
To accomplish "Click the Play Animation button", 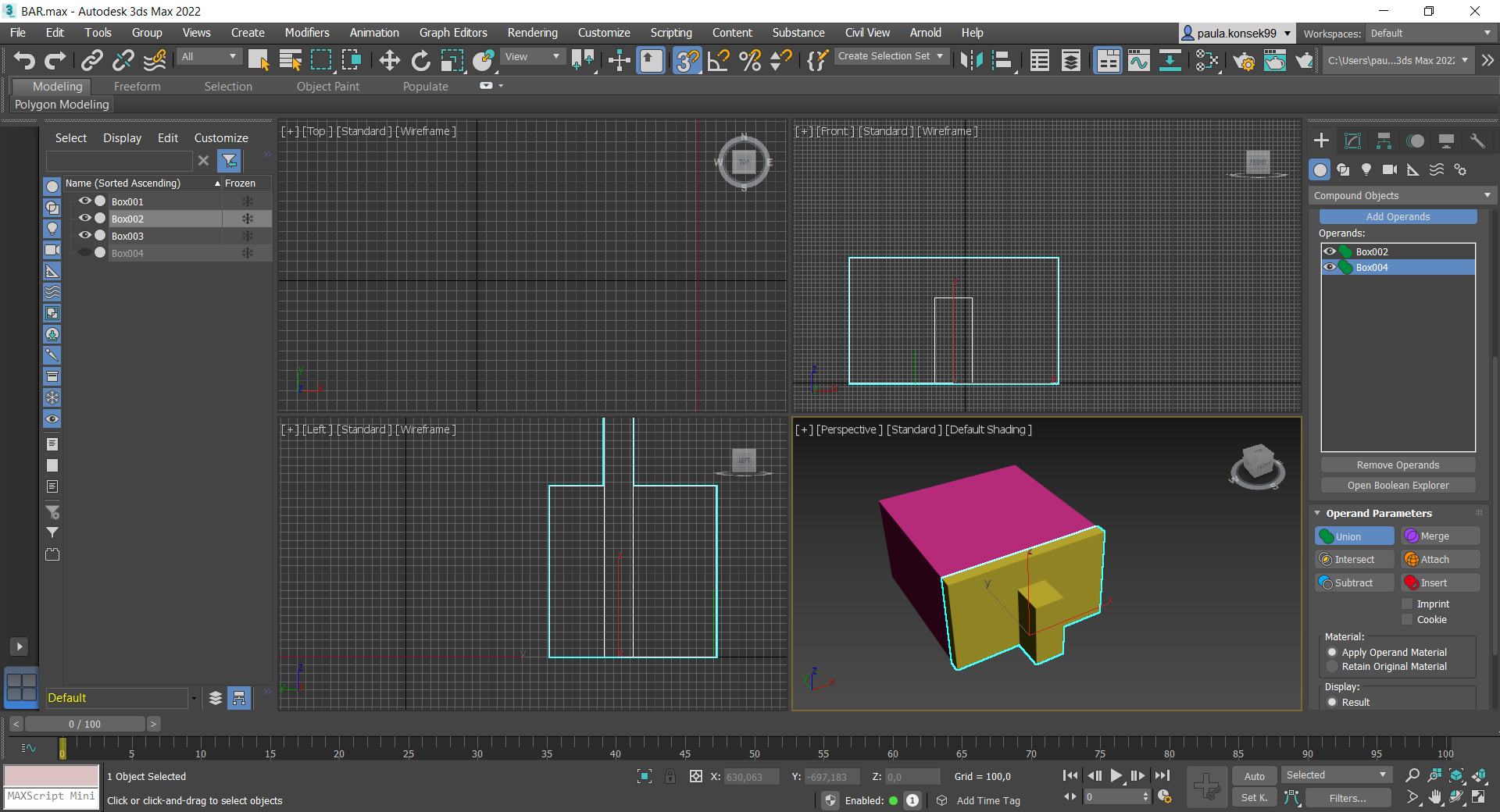I will pyautogui.click(x=1116, y=775).
